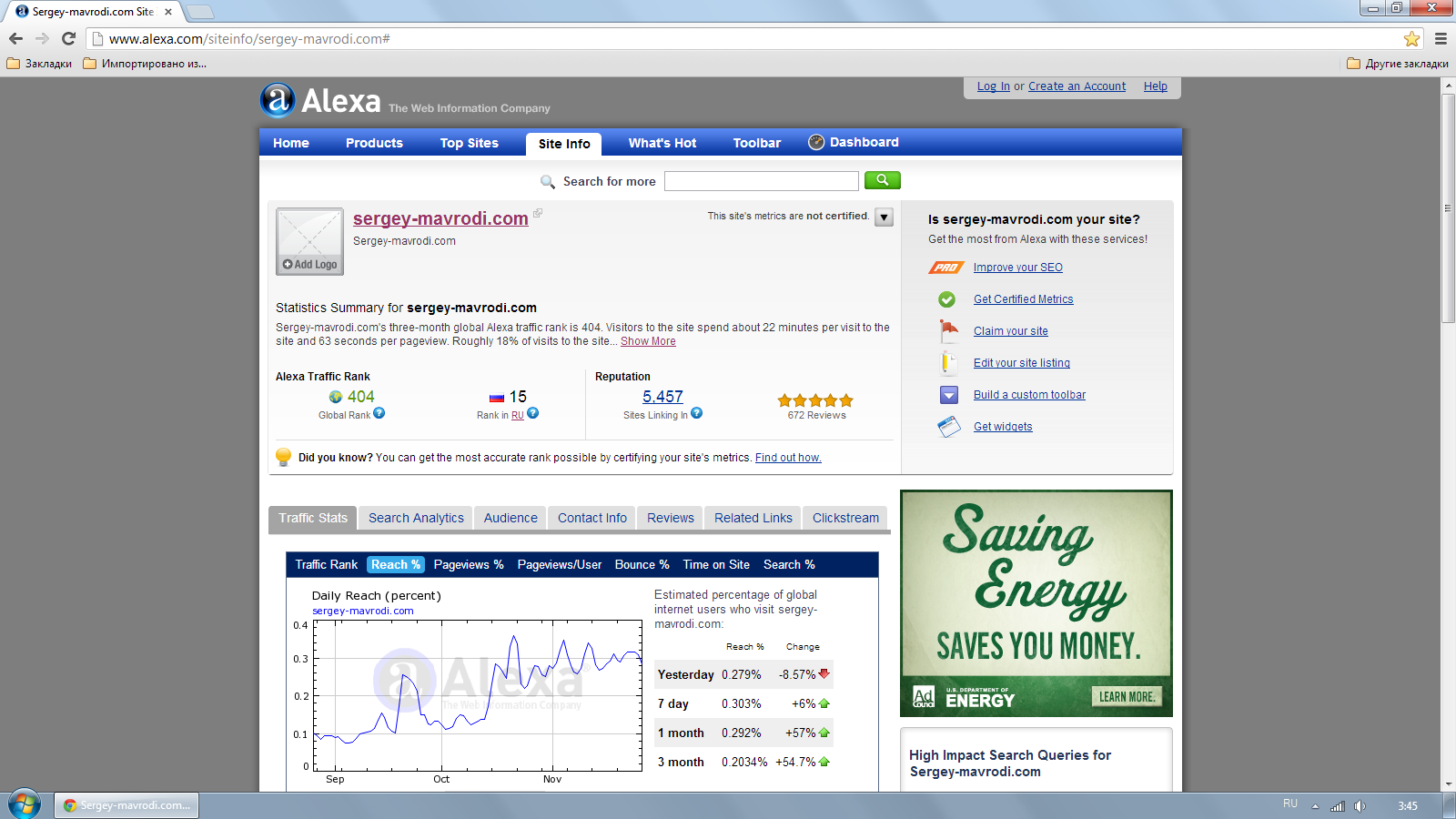Select the Time on Site chart option
The height and width of the screenshot is (819, 1456).
point(716,564)
